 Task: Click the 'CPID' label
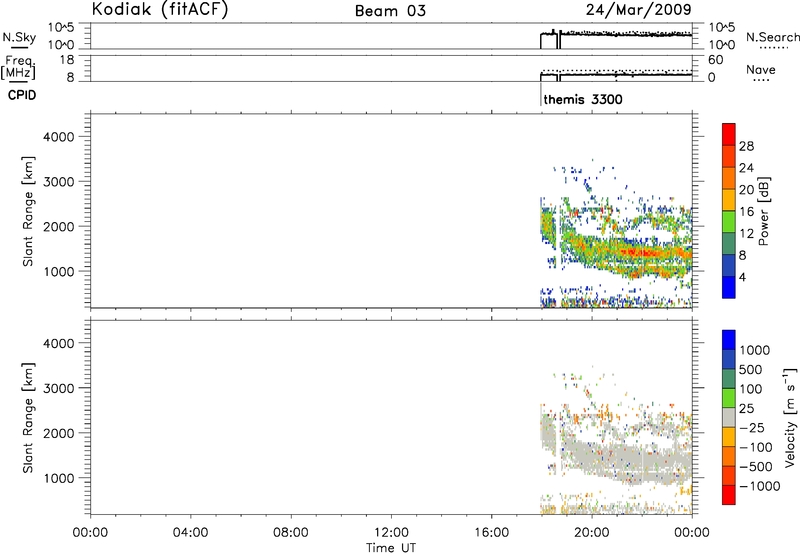click(22, 95)
